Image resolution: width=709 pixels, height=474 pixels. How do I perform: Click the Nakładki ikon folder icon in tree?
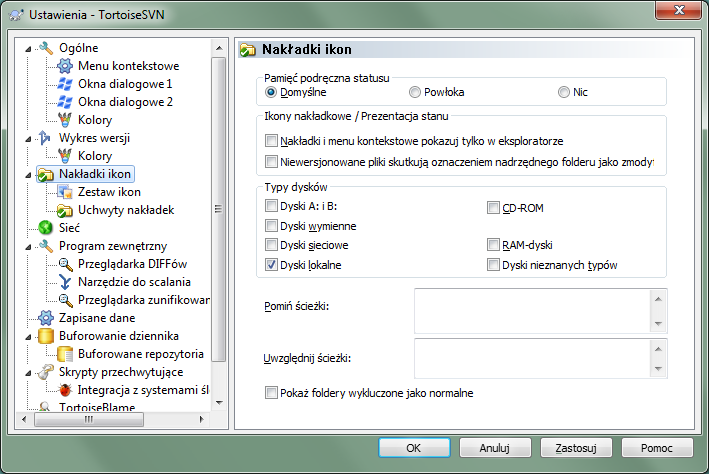point(46,174)
